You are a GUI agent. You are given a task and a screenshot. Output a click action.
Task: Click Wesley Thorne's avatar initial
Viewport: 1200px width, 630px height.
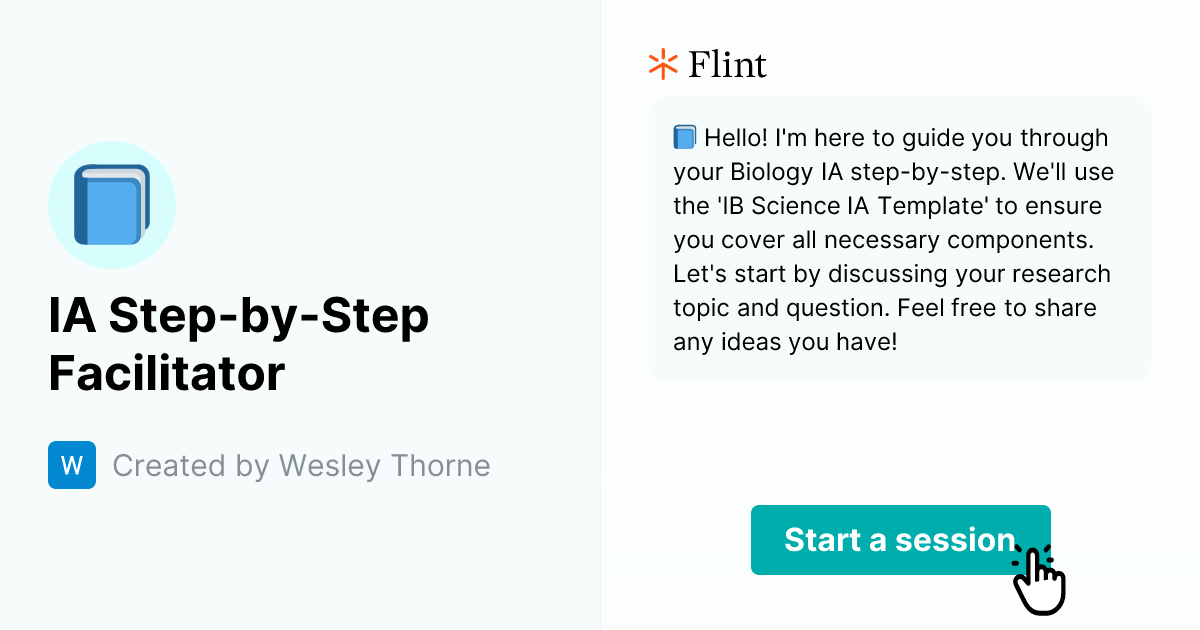point(72,465)
